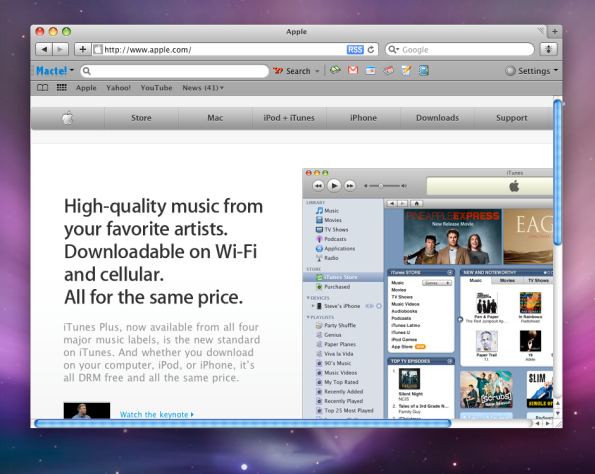Open the YouTube bookmark
The image size is (595, 474).
coord(156,88)
